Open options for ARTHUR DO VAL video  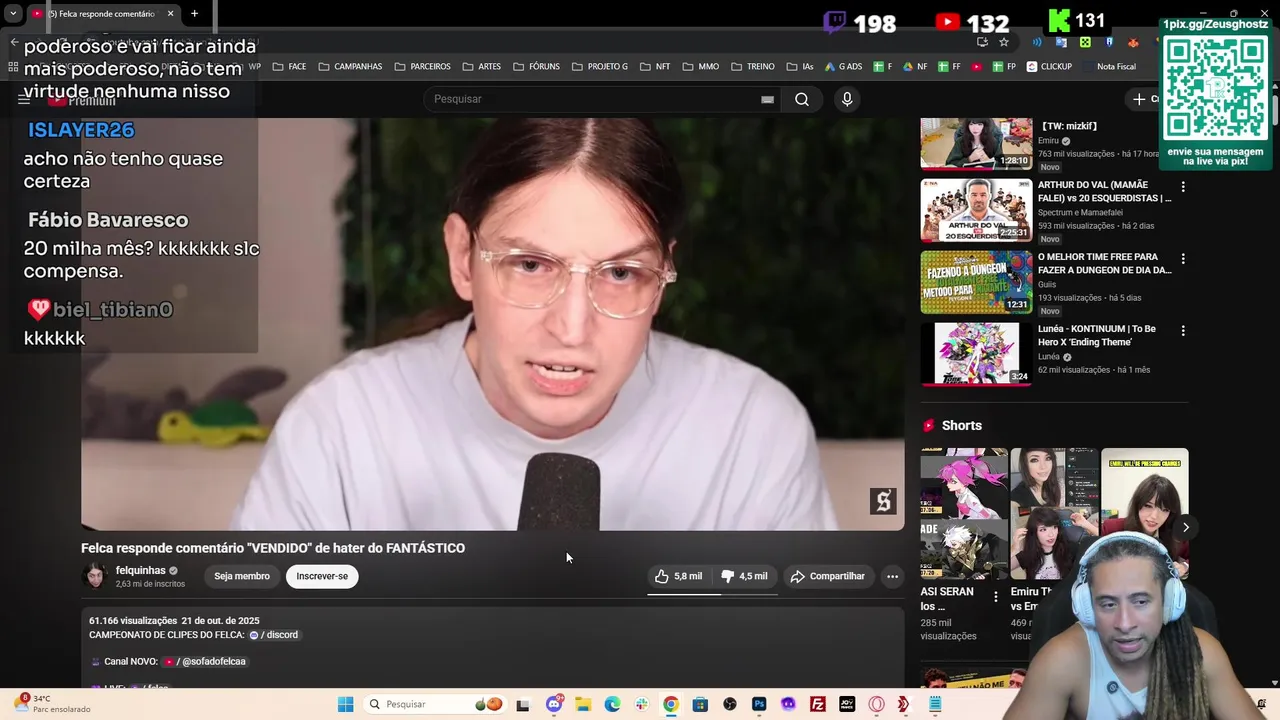click(1183, 187)
